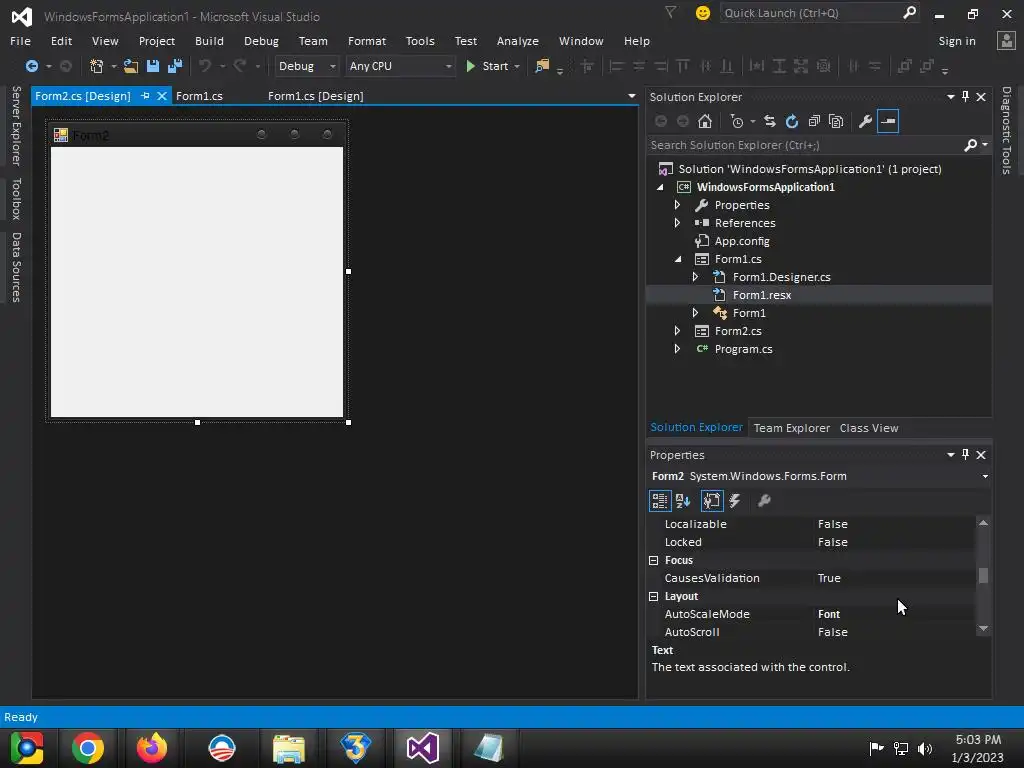Open the Data Sources side panel
The width and height of the screenshot is (1024, 768).
(16, 267)
